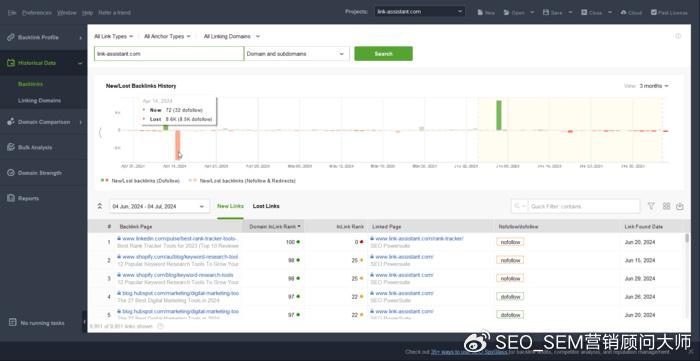
Task: Click the tall green bar in chart
Action: pos(499,115)
